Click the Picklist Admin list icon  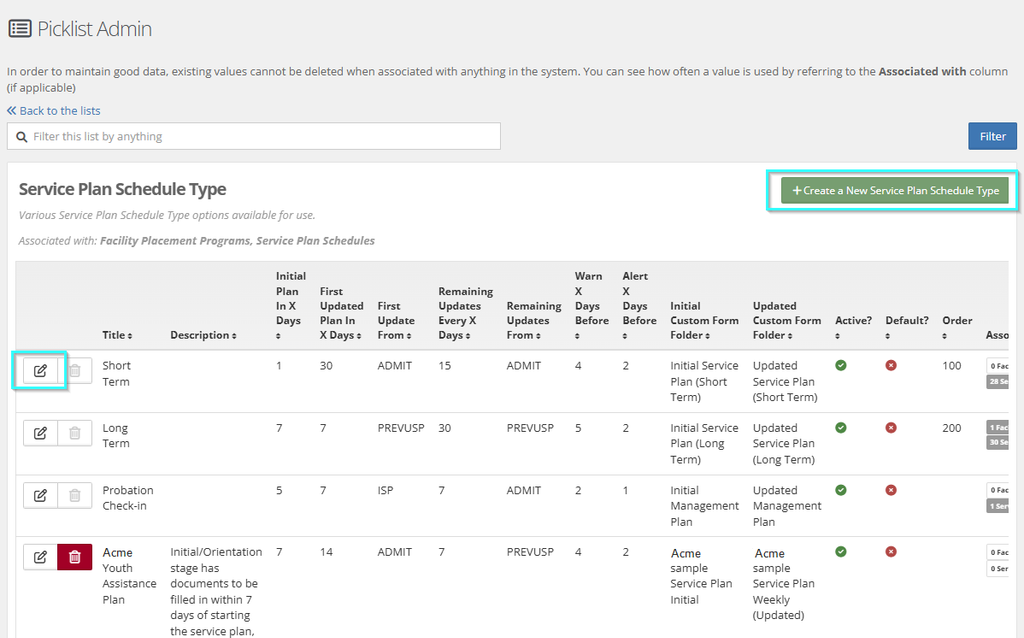(20, 29)
